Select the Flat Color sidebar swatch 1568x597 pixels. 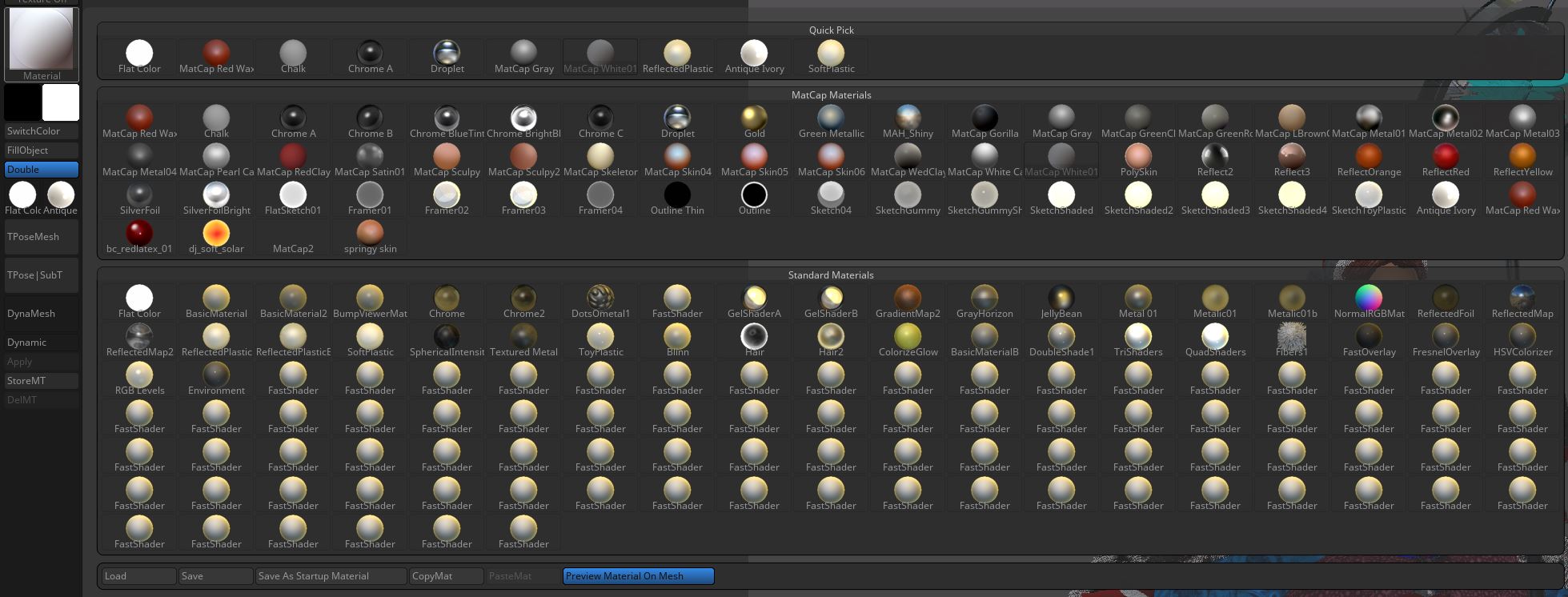pyautogui.click(x=22, y=198)
